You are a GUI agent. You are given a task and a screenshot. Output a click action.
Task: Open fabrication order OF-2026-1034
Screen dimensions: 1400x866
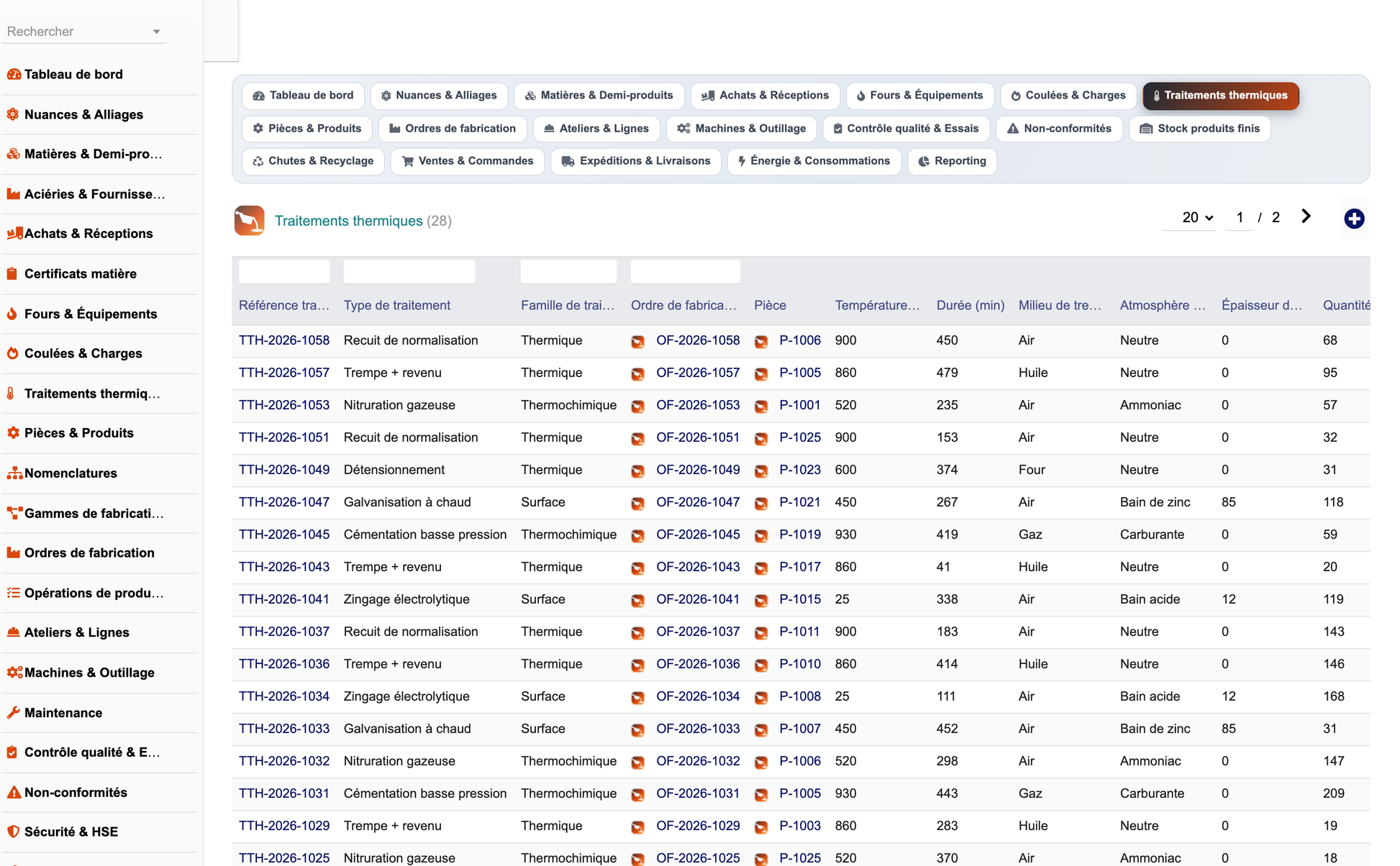tap(698, 696)
